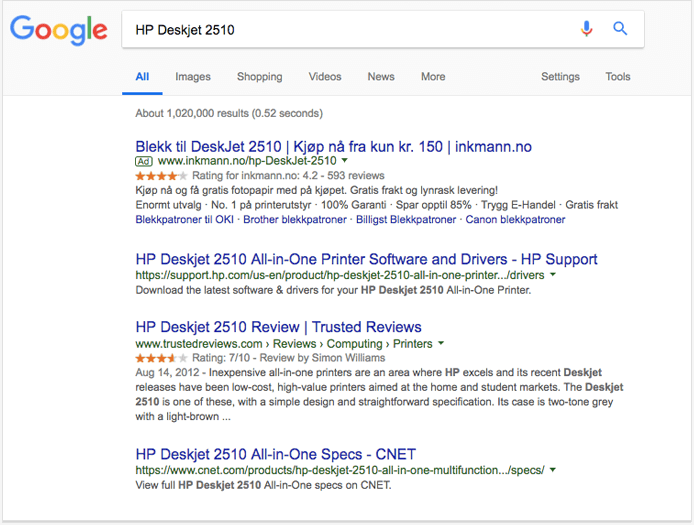Click View full HP Deskjet 2510 specs snippet
Viewport: 694px width, 525px height.
tap(263, 485)
